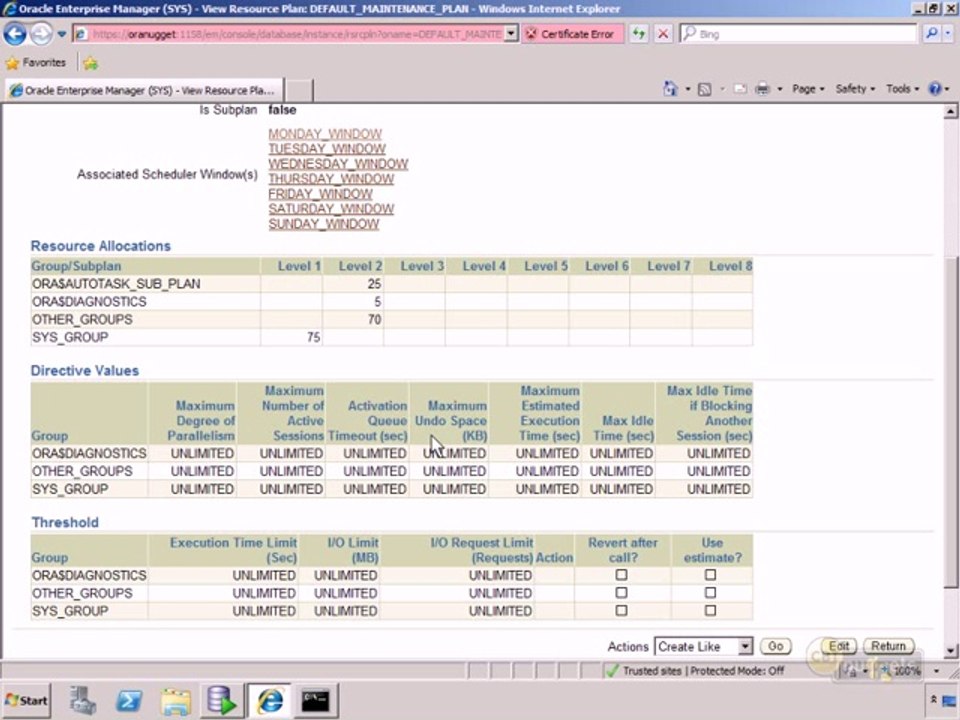This screenshot has height=720, width=960.
Task: Open the SUNDAY_WINDOW link
Action: click(x=324, y=224)
